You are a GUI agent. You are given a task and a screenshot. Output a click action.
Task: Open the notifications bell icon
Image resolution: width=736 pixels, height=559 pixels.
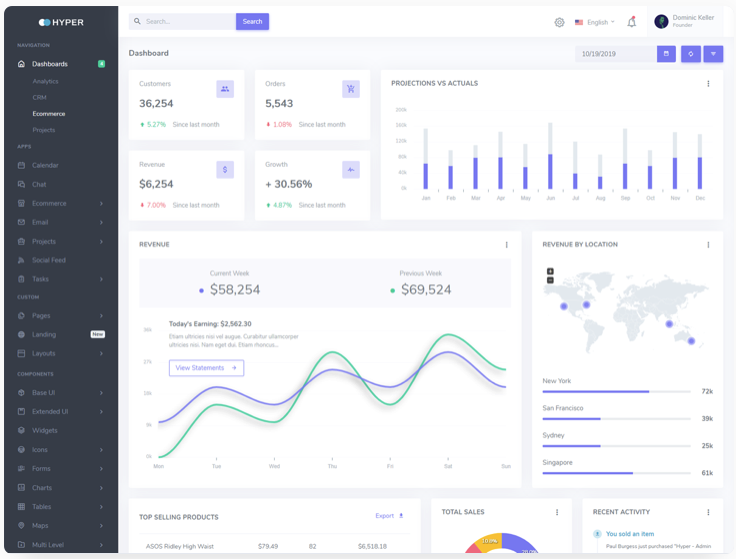coord(632,22)
